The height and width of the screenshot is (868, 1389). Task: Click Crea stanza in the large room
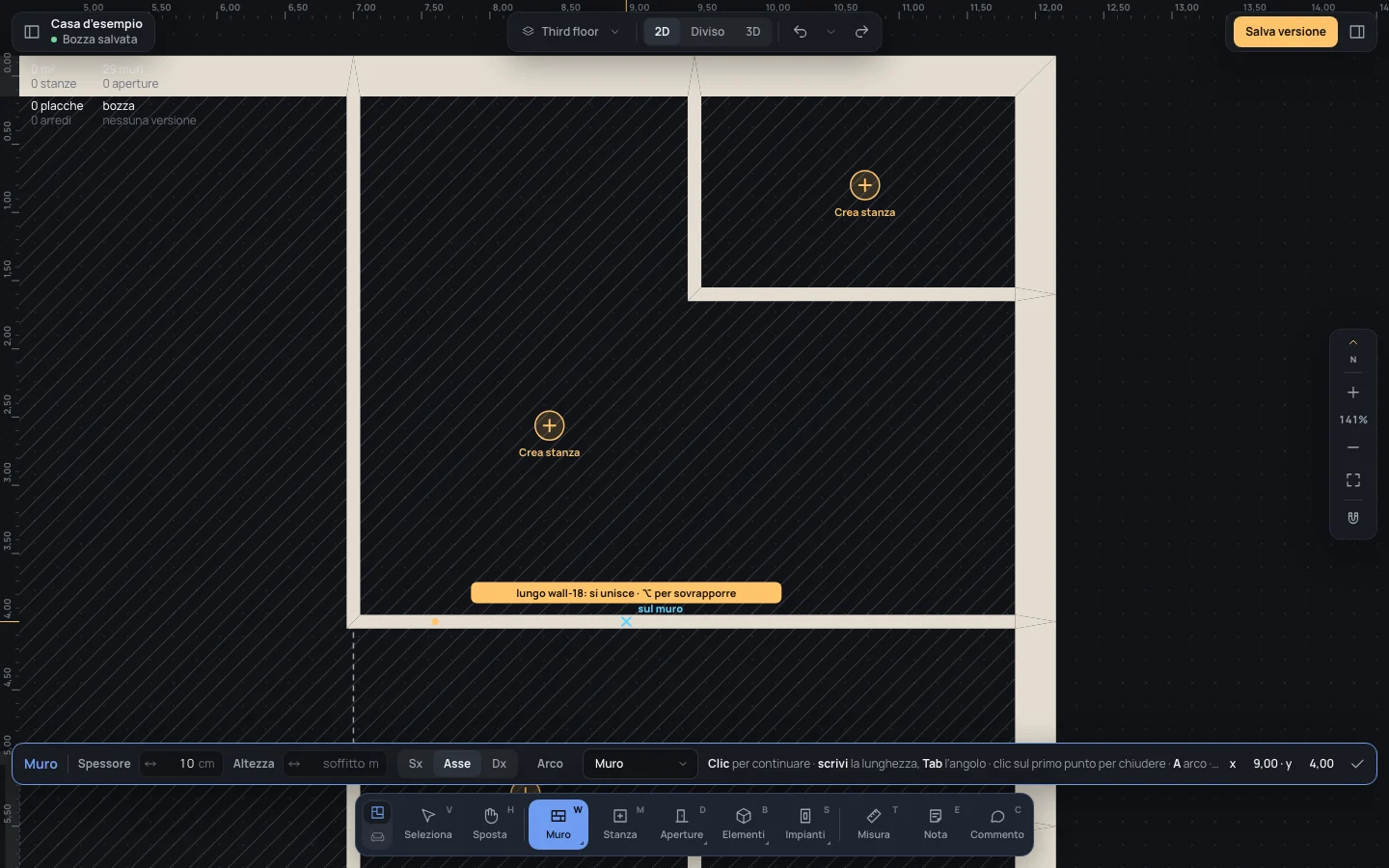549,434
